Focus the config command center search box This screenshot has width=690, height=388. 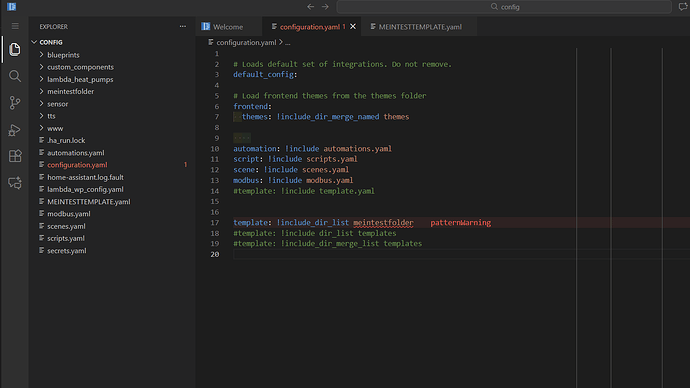point(504,7)
